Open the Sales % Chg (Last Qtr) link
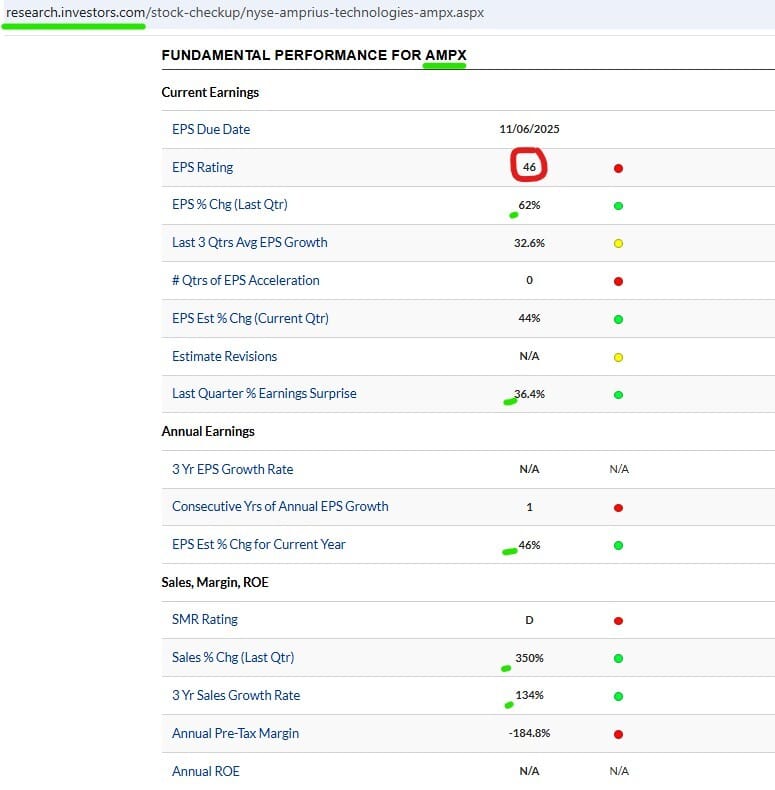This screenshot has height=790, width=775. 233,657
